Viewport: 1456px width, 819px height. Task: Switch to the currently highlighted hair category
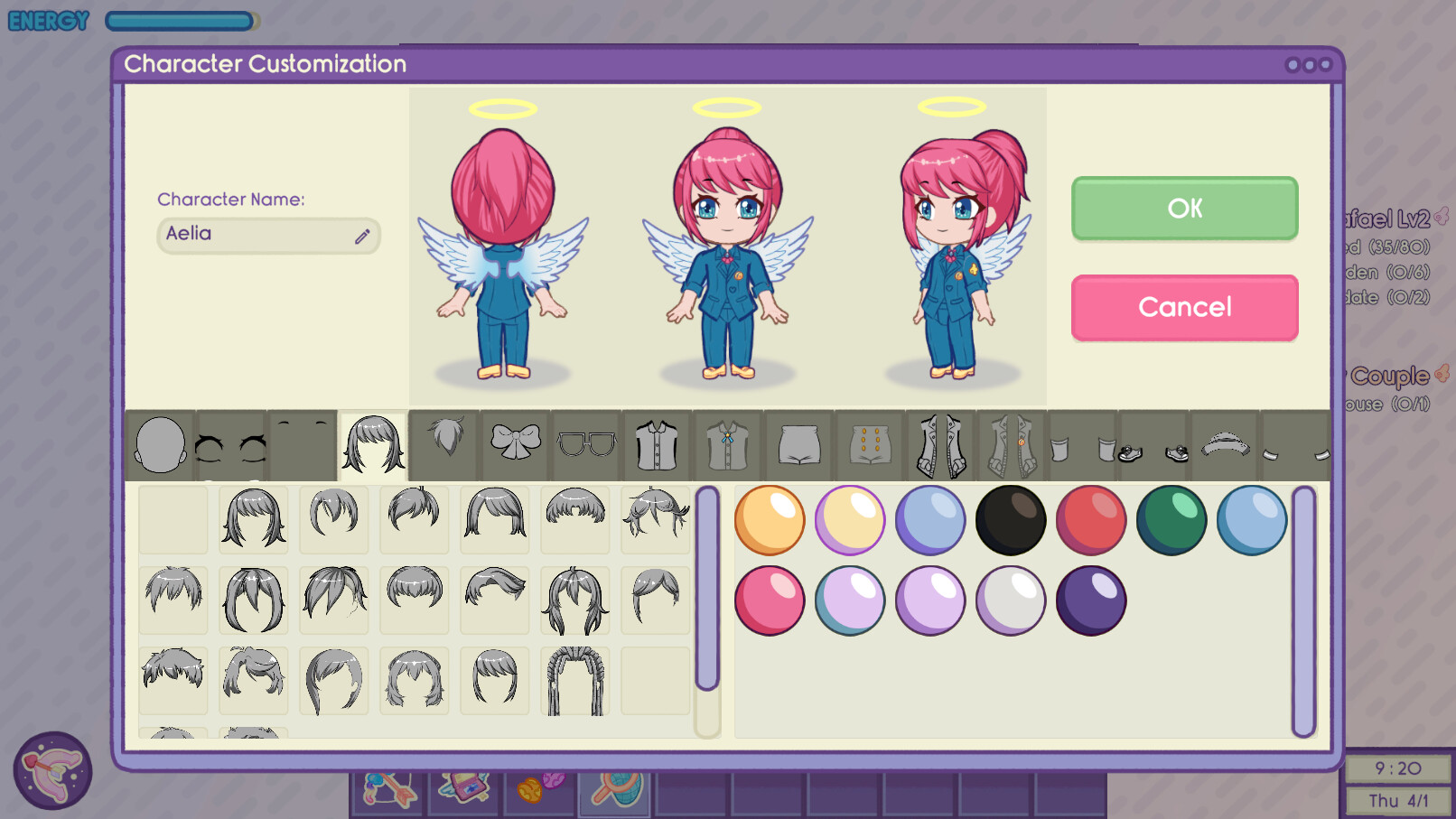coord(373,442)
